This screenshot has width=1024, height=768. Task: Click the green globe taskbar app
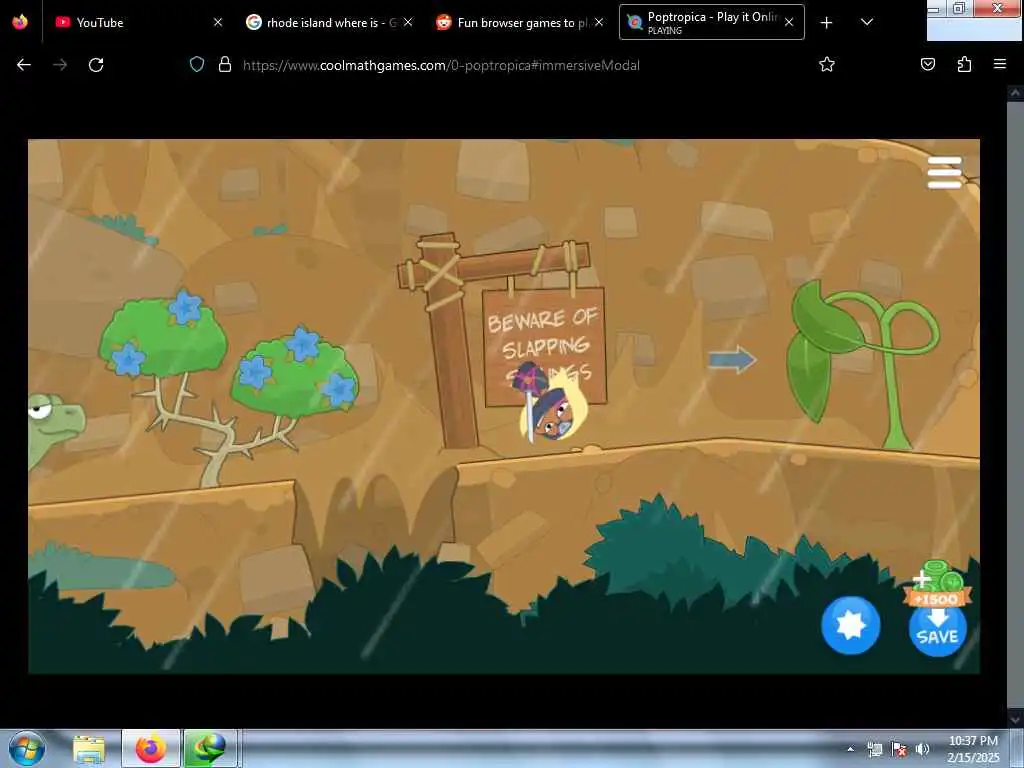(x=209, y=749)
